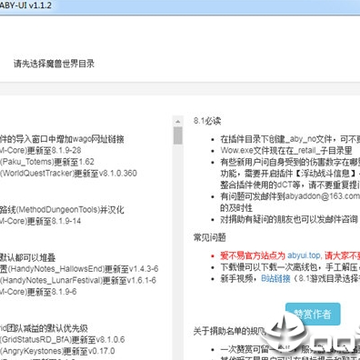Click the 下载慢可以下载一次离线包 bullet
This screenshot has width=360, height=360.
point(290,267)
